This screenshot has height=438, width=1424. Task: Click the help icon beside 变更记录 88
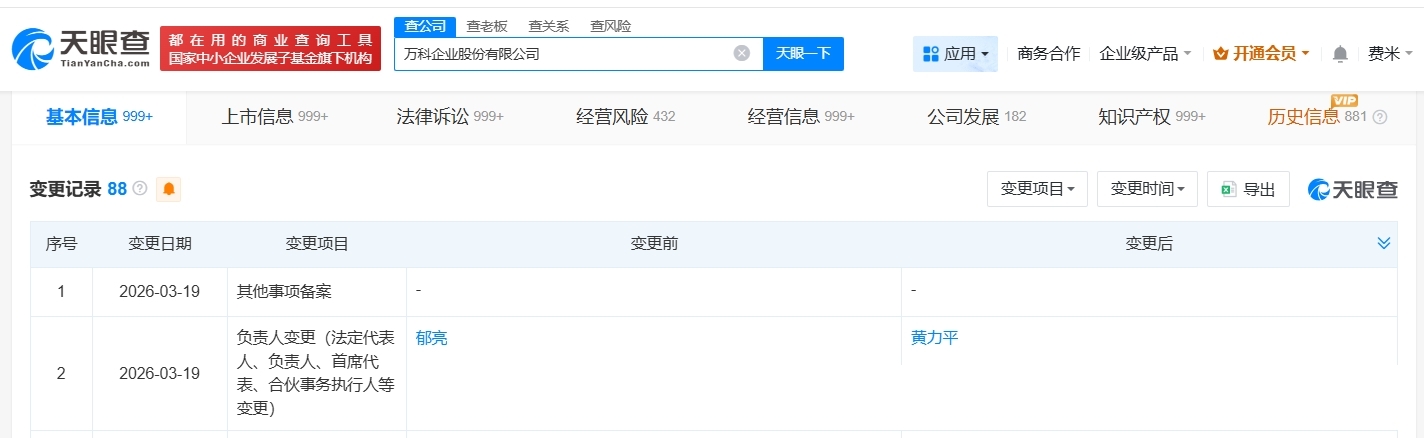point(140,189)
